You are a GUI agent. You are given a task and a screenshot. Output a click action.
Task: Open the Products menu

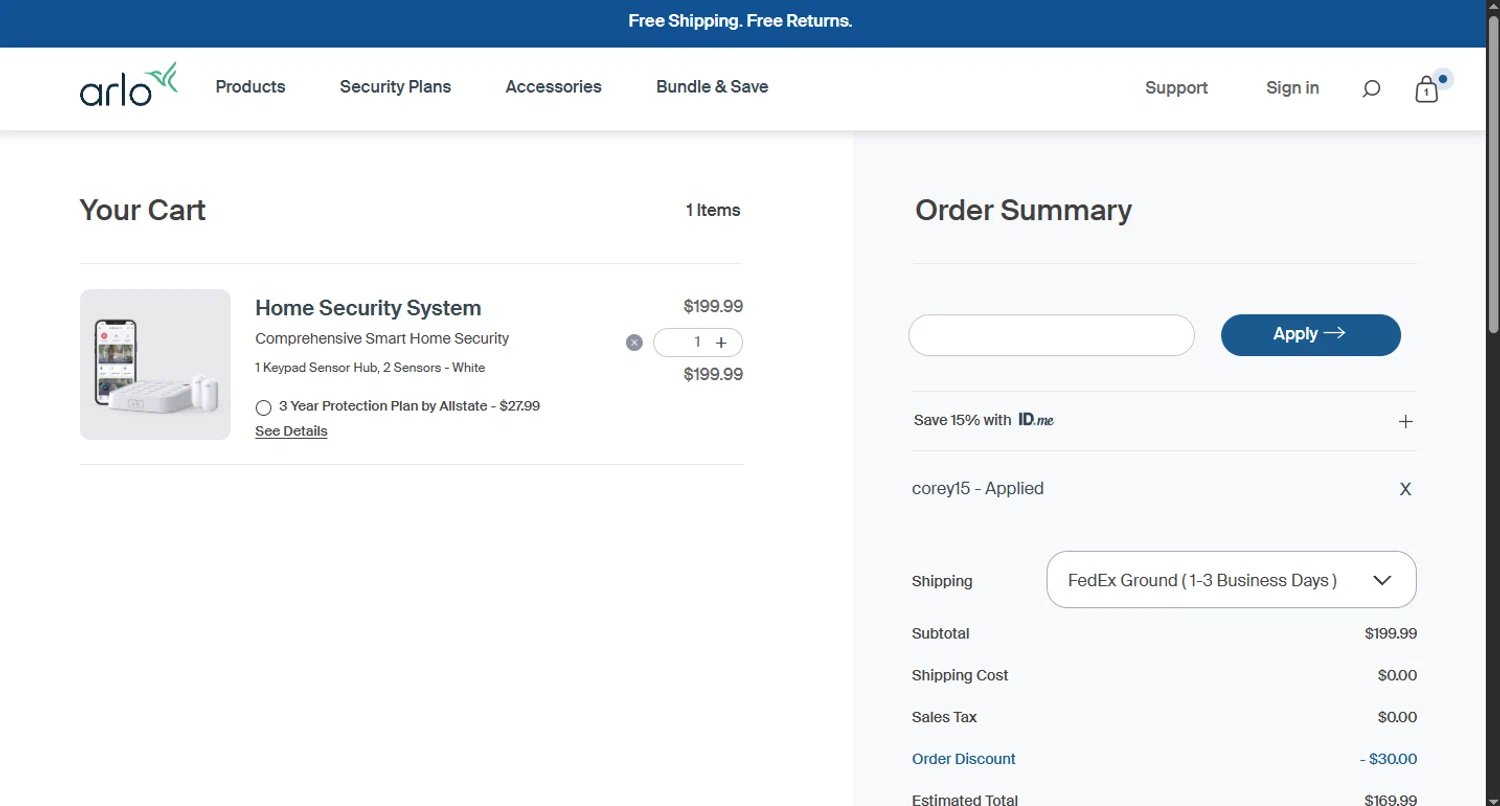pyautogui.click(x=250, y=87)
